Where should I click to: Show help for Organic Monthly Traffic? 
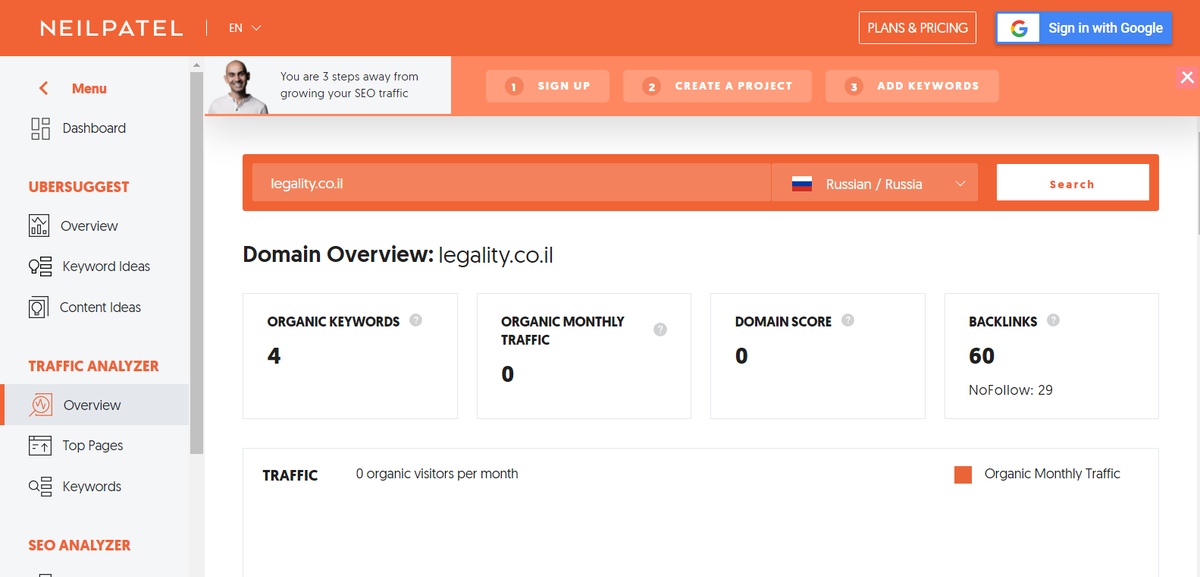(x=660, y=330)
